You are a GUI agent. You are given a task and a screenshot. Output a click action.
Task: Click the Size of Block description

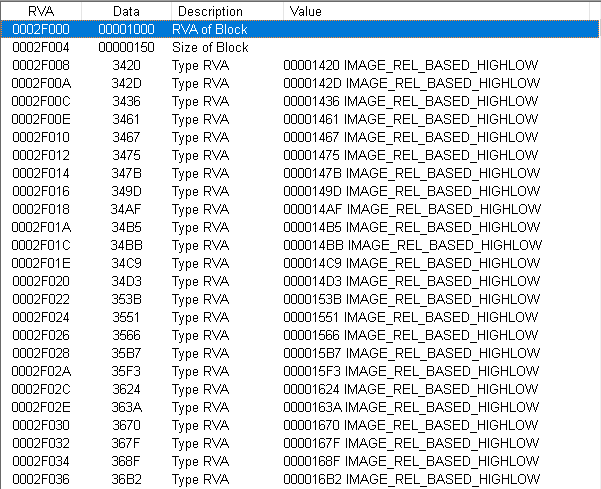click(210, 48)
